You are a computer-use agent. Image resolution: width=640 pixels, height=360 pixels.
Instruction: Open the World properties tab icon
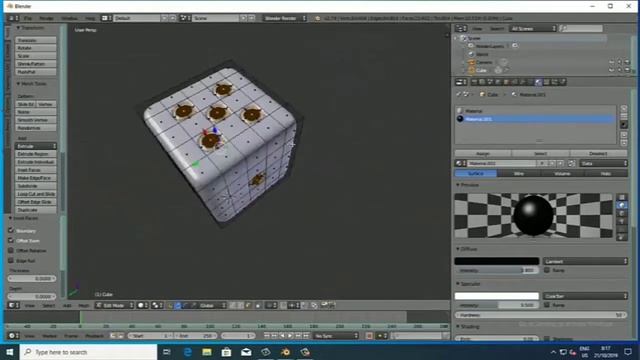498,82
